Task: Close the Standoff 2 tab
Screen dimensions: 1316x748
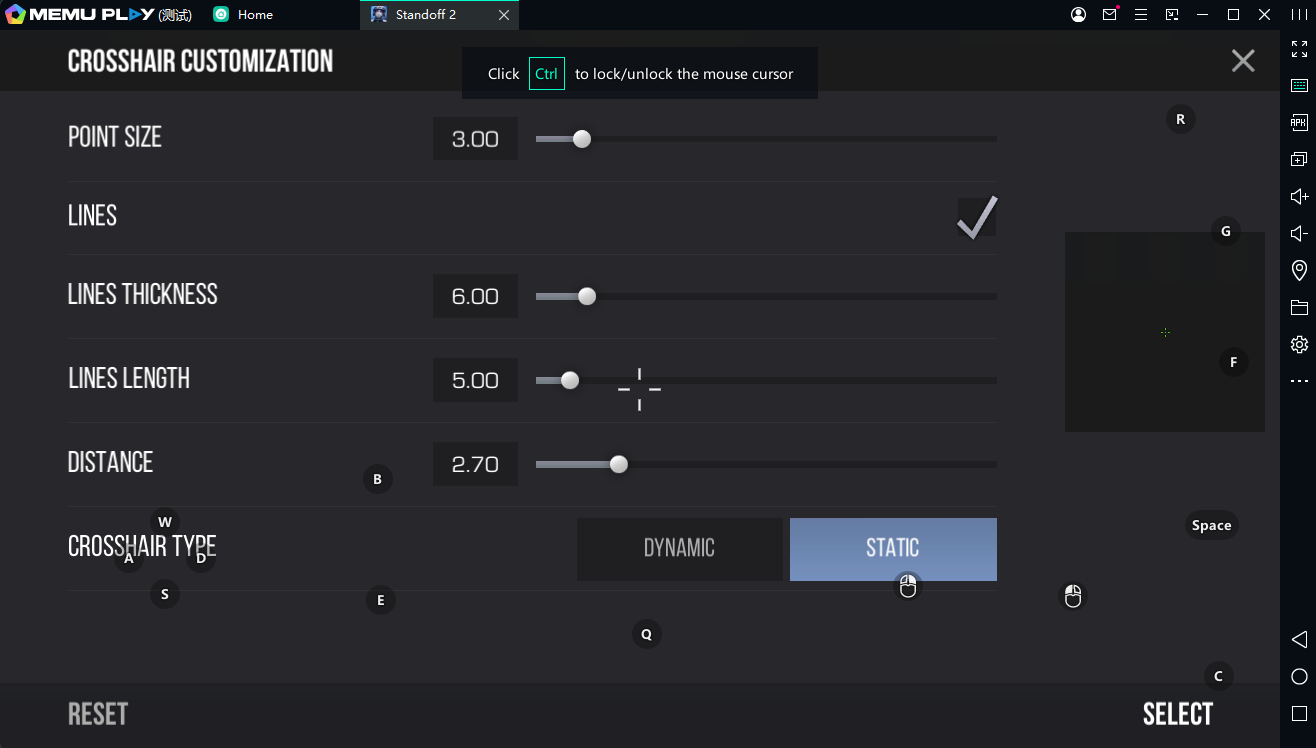Action: click(x=504, y=15)
